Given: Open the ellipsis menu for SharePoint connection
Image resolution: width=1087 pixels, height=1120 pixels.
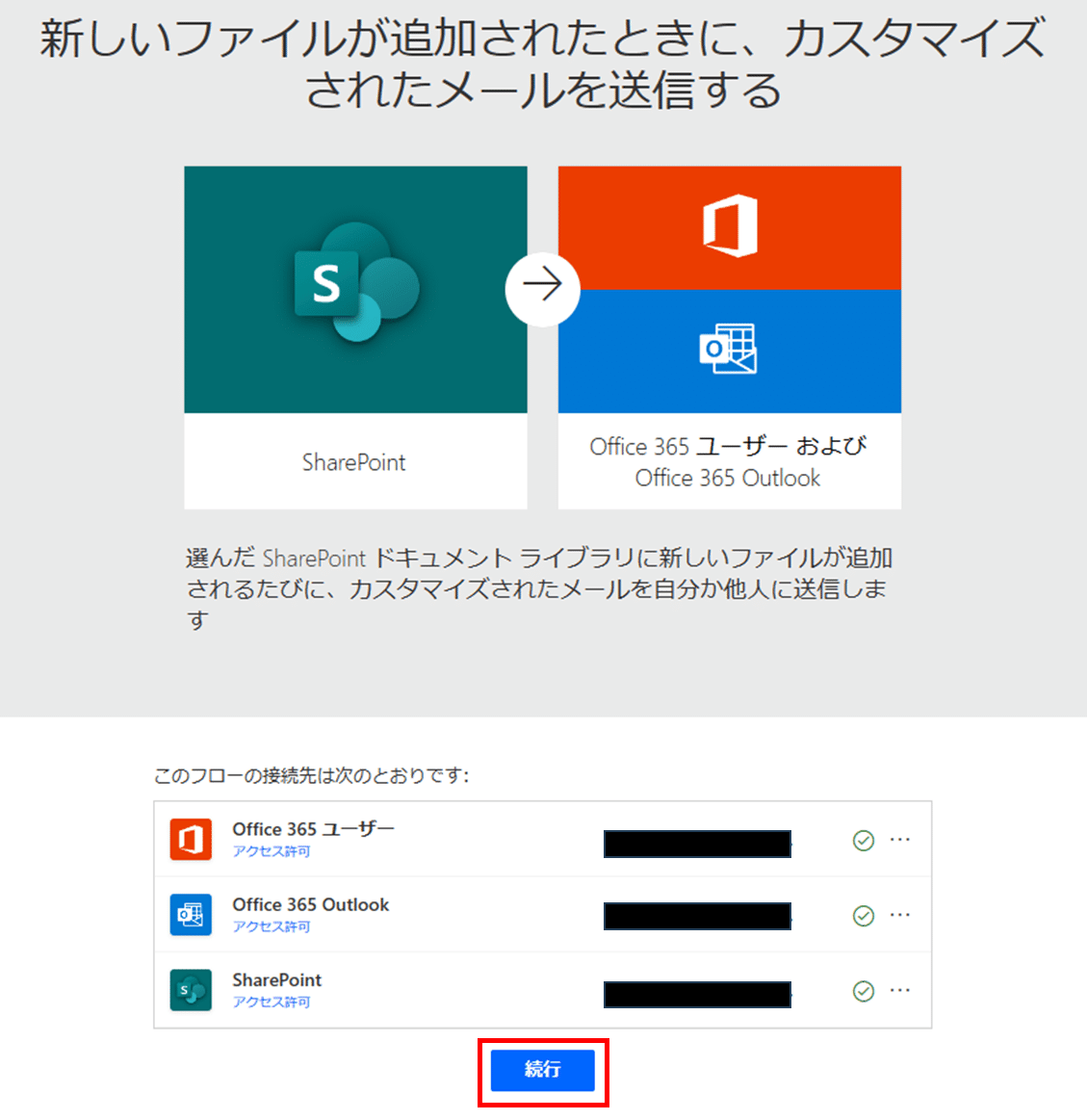Looking at the screenshot, I should tap(900, 991).
